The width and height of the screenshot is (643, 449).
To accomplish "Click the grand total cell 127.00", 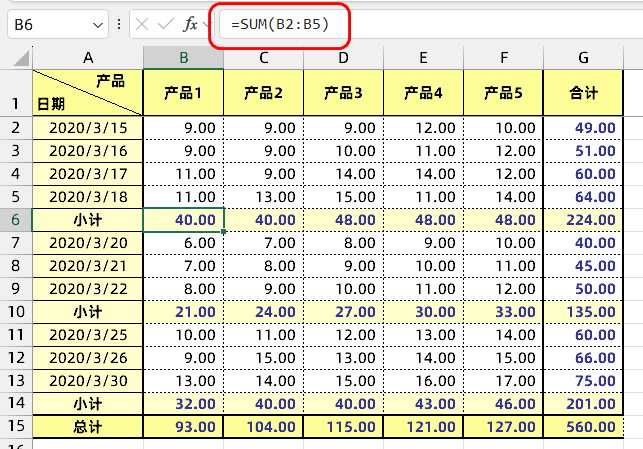I will pos(503,426).
